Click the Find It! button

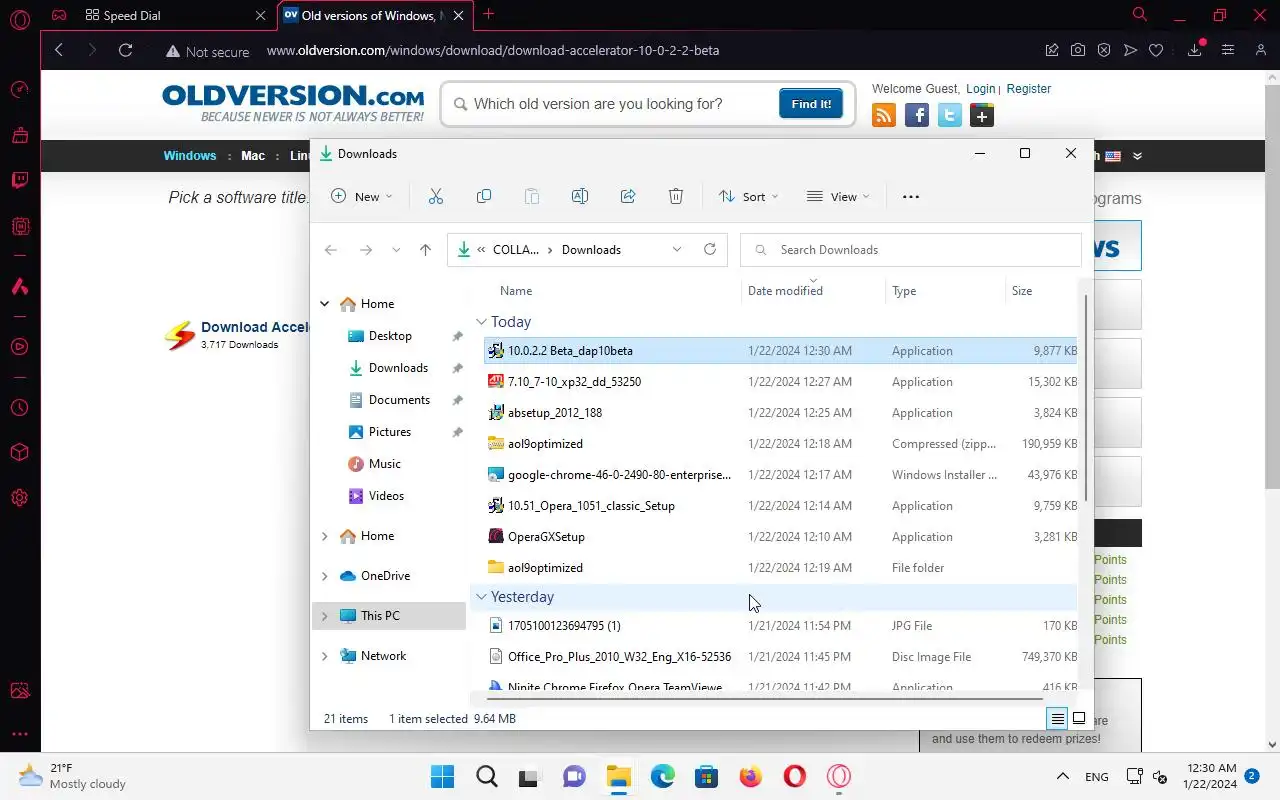pos(811,104)
